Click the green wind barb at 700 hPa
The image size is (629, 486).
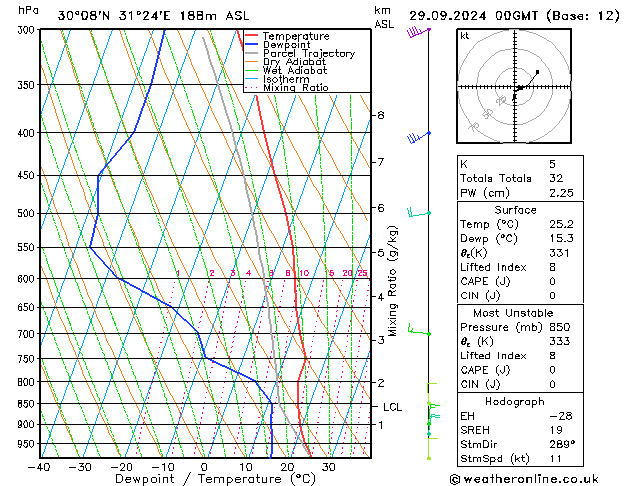pyautogui.click(x=419, y=330)
